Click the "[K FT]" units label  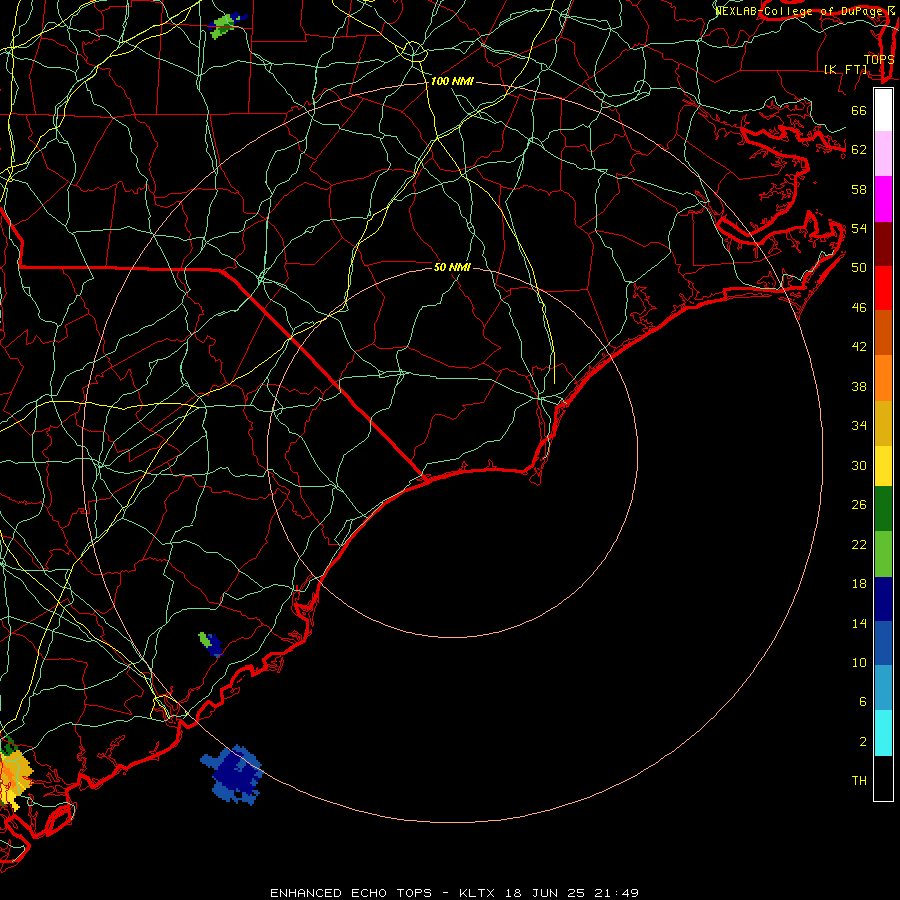pyautogui.click(x=845, y=69)
